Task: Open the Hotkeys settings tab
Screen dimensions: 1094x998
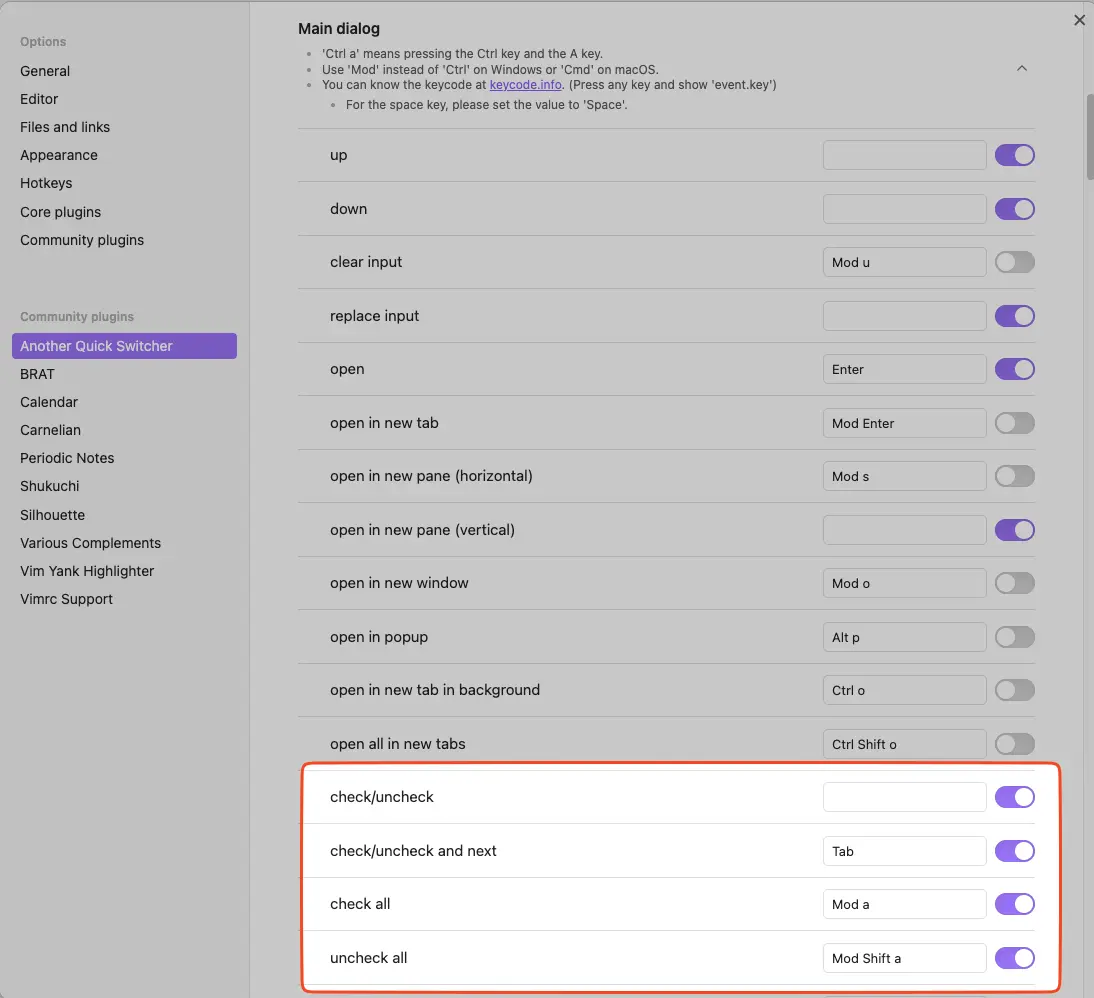Action: pos(46,183)
